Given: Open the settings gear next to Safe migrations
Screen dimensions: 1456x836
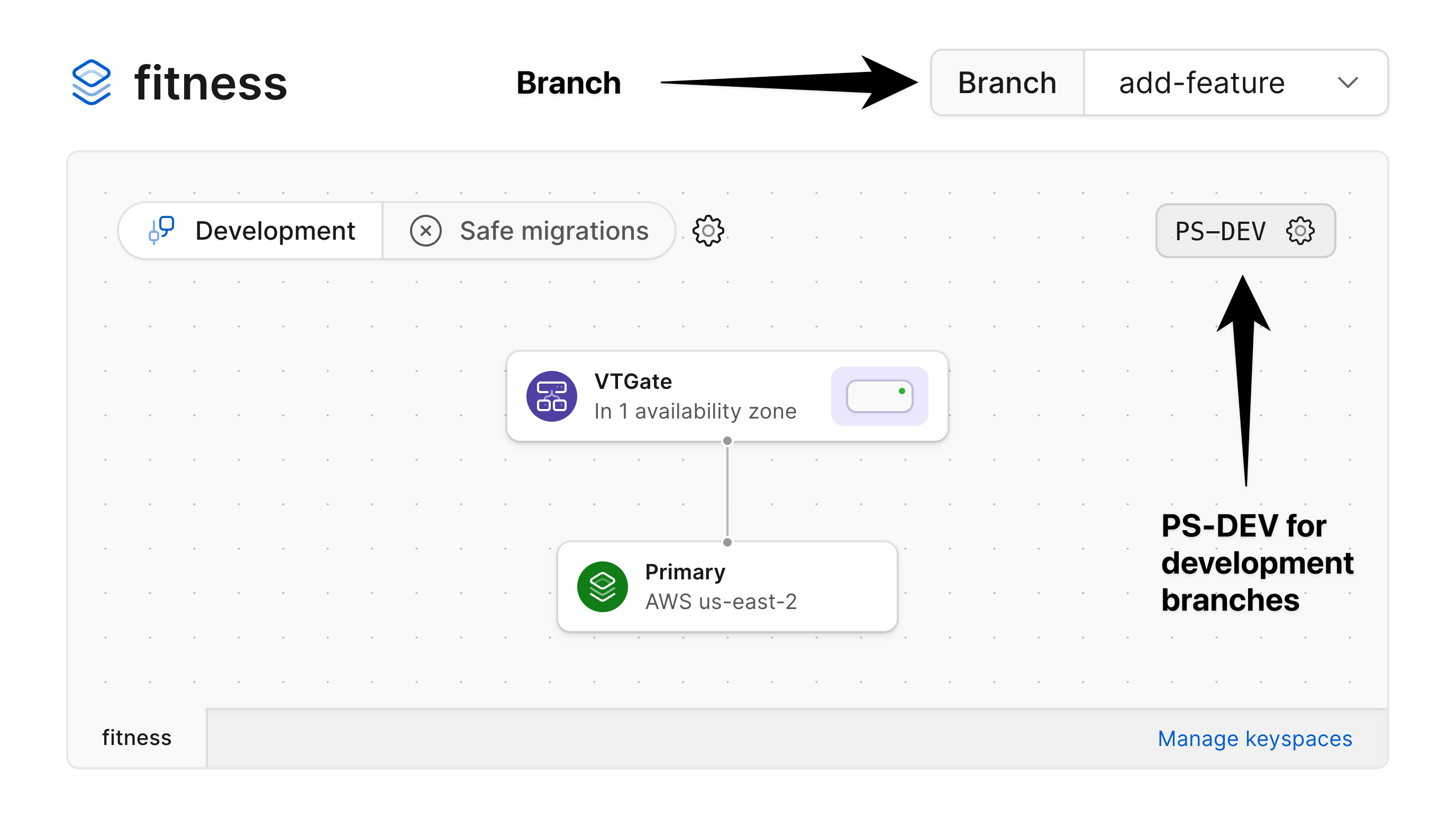Looking at the screenshot, I should click(708, 231).
